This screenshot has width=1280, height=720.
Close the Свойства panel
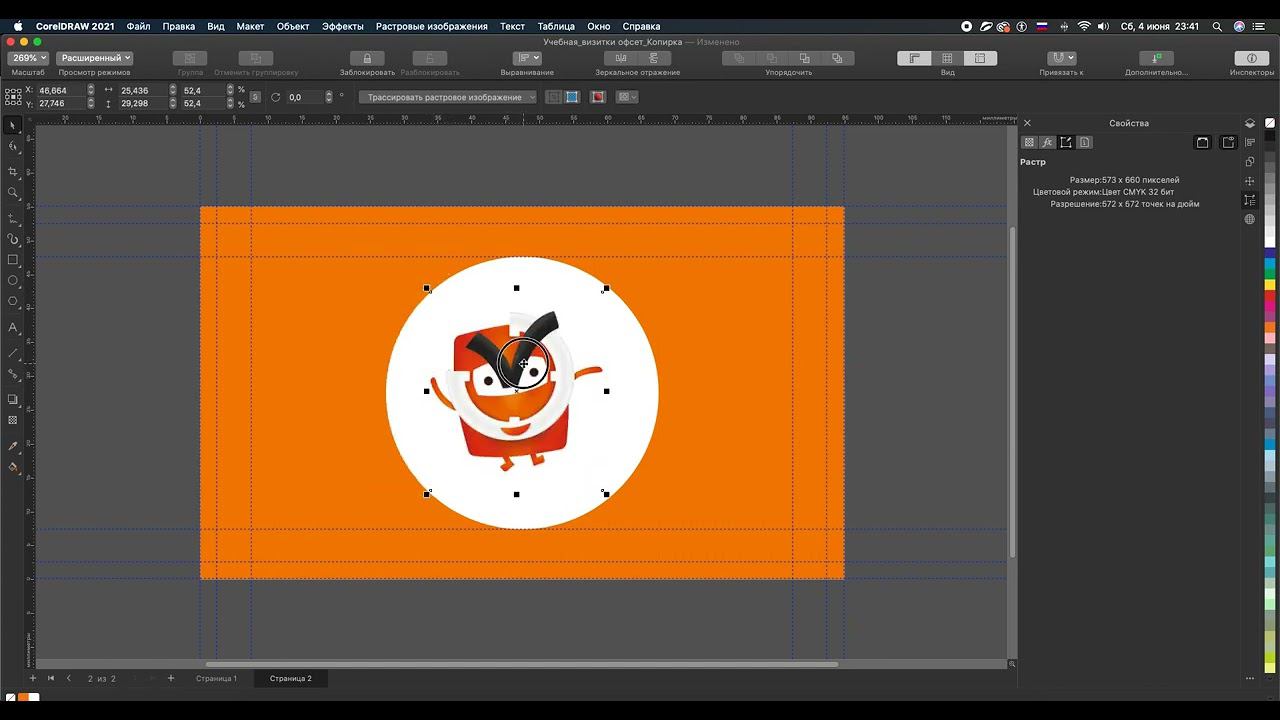tap(1027, 123)
